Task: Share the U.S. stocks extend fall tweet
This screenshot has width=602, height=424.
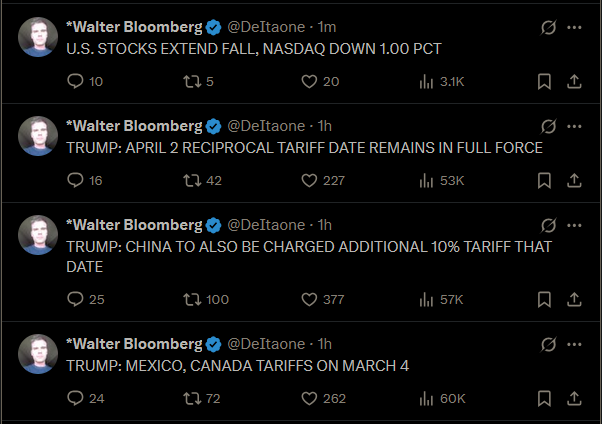Action: [575, 81]
